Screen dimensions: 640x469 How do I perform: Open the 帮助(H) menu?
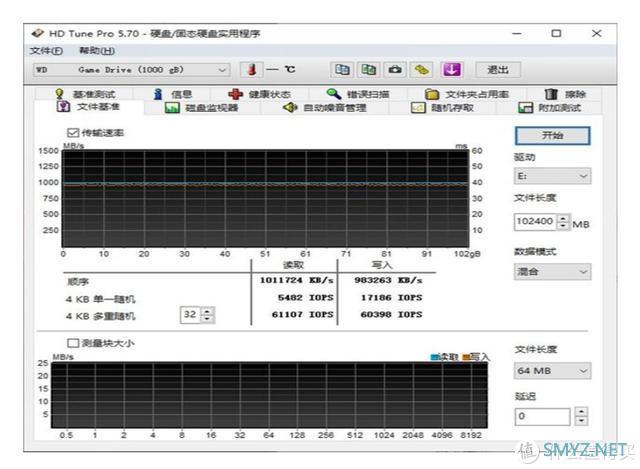(97, 51)
